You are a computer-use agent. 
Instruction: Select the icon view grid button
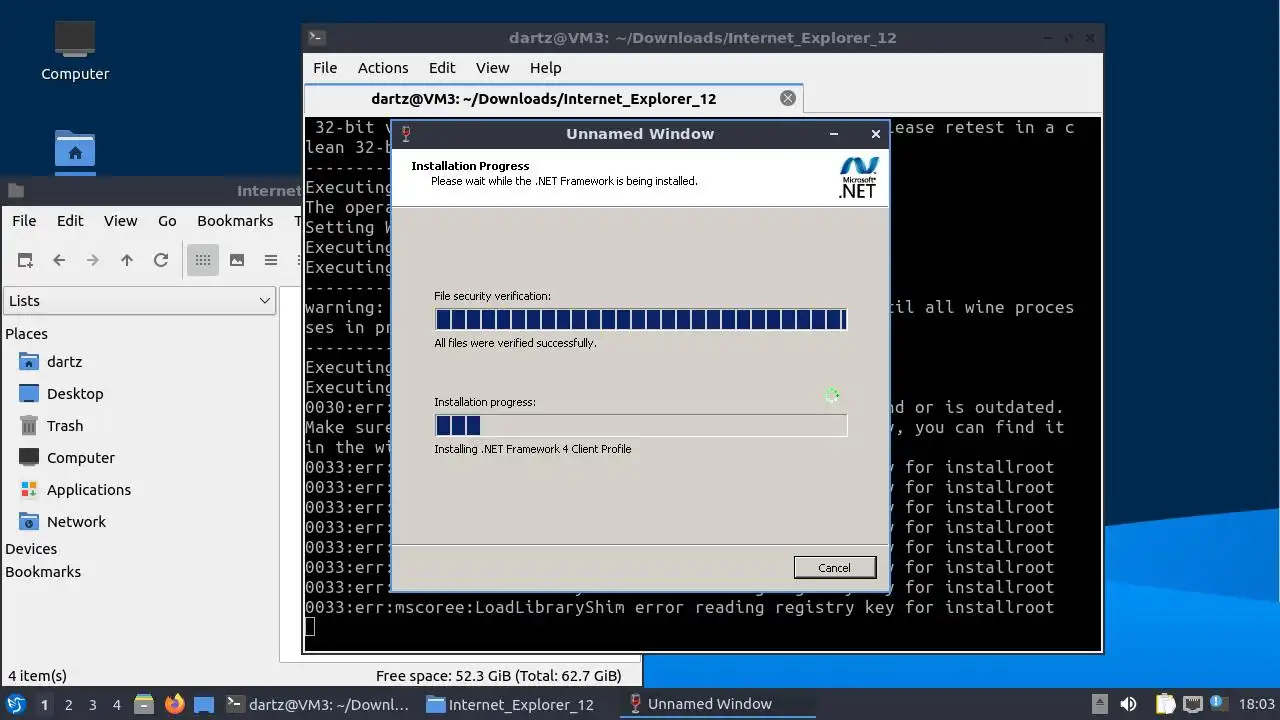click(203, 260)
